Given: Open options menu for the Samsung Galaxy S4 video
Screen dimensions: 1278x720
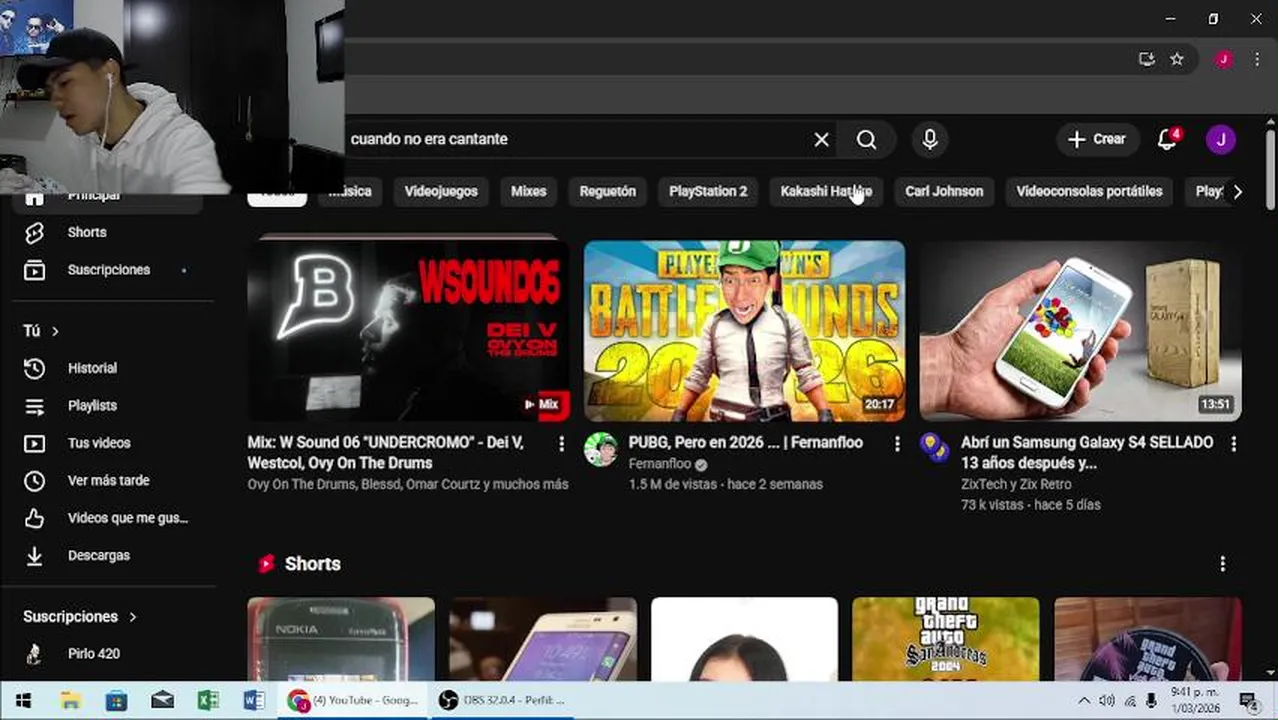Looking at the screenshot, I should pyautogui.click(x=1233, y=443).
